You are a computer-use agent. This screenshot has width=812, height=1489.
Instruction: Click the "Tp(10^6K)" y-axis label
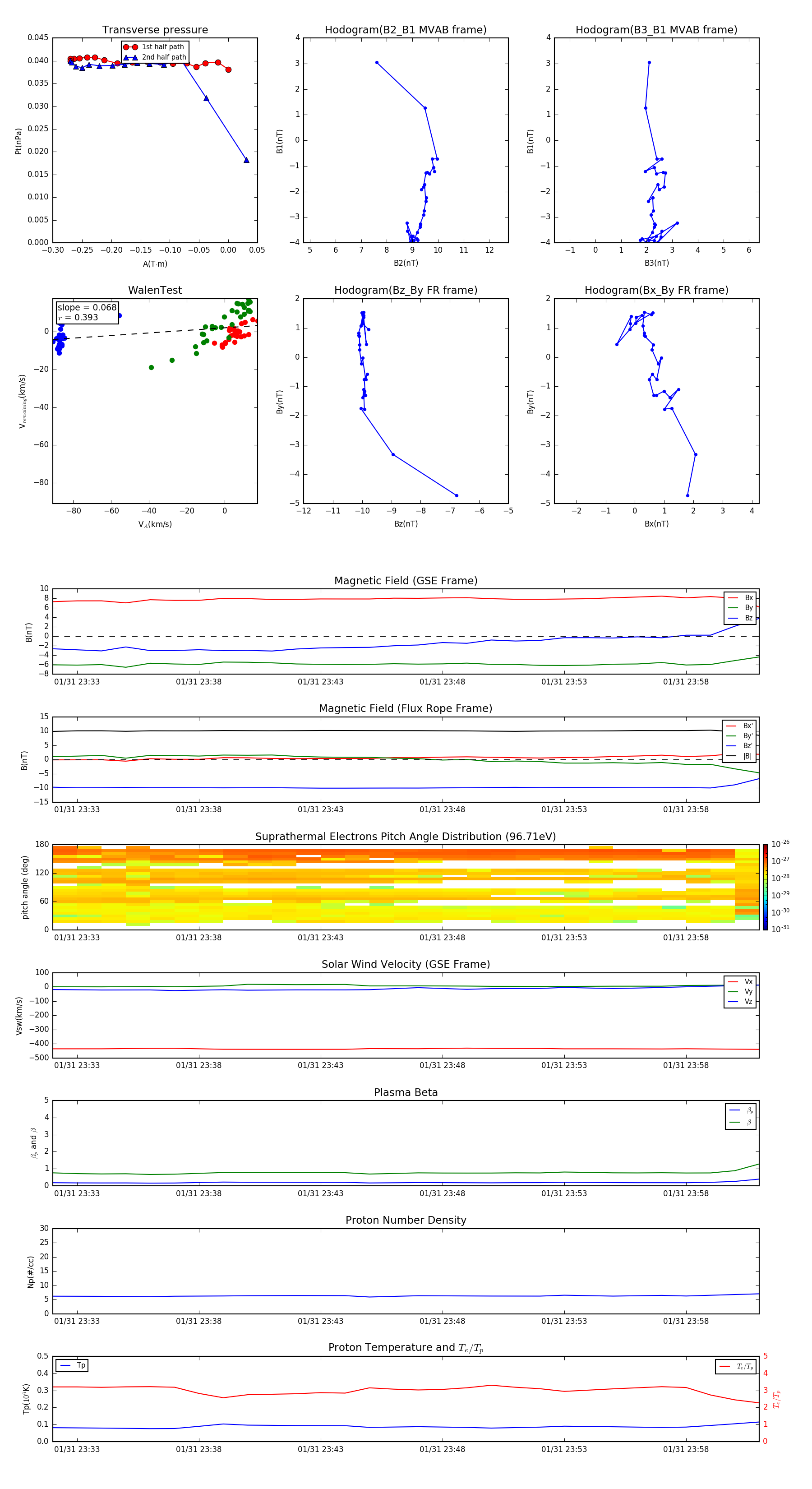coord(26,1399)
